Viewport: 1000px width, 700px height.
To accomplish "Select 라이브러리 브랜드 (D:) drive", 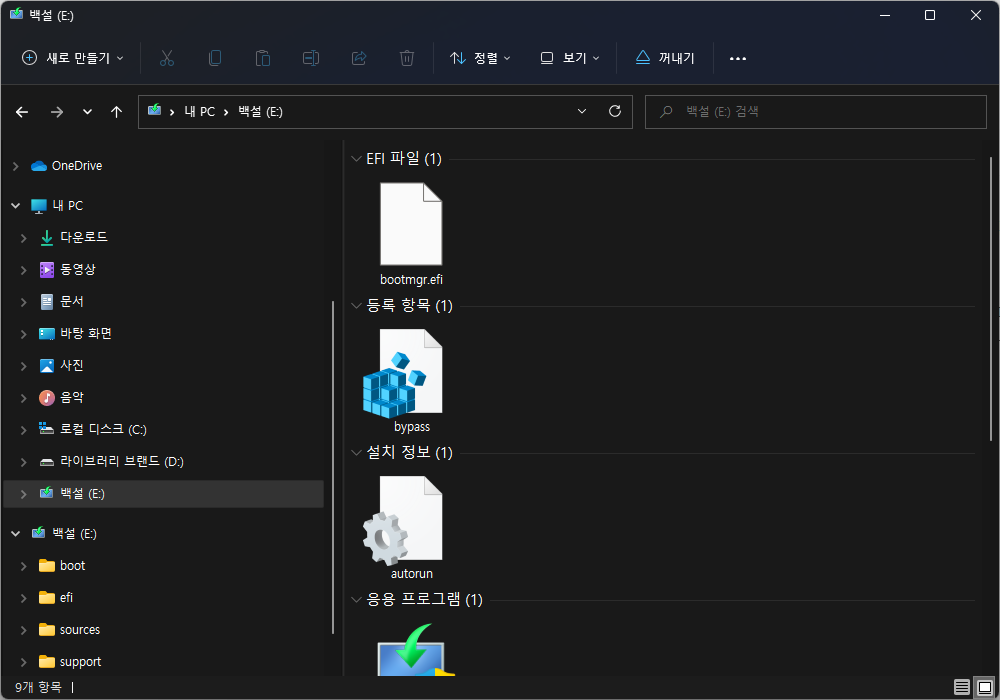I will 122,462.
